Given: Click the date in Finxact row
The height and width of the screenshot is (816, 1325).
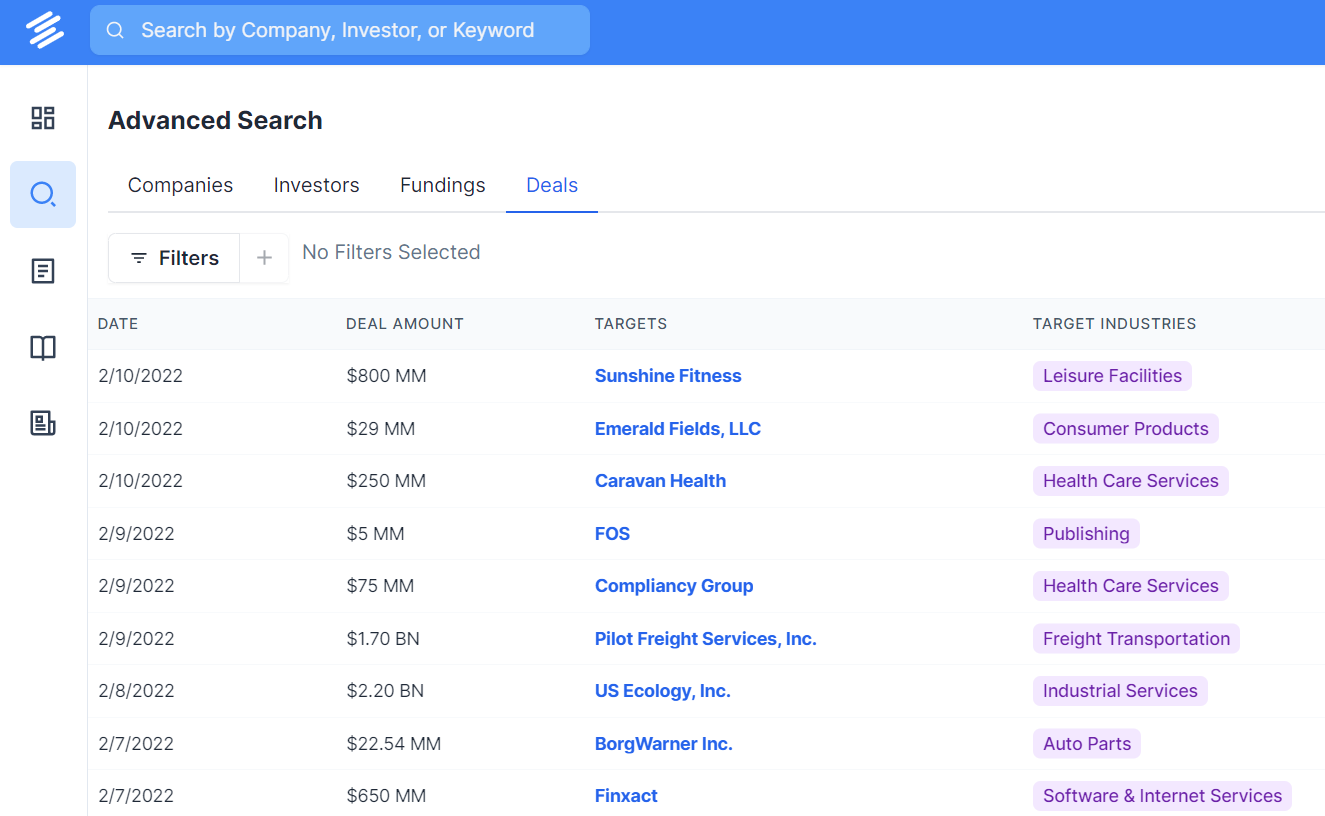Looking at the screenshot, I should [136, 796].
